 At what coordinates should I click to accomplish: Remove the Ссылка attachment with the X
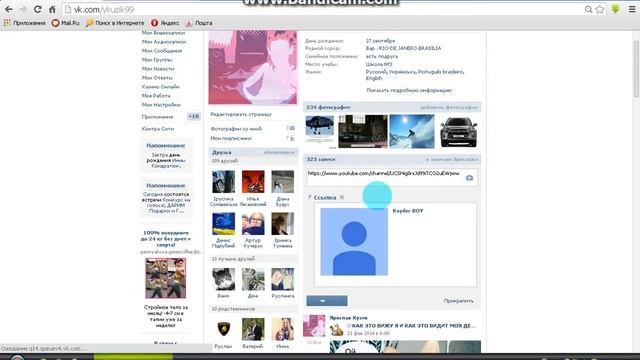pyautogui.click(x=342, y=197)
